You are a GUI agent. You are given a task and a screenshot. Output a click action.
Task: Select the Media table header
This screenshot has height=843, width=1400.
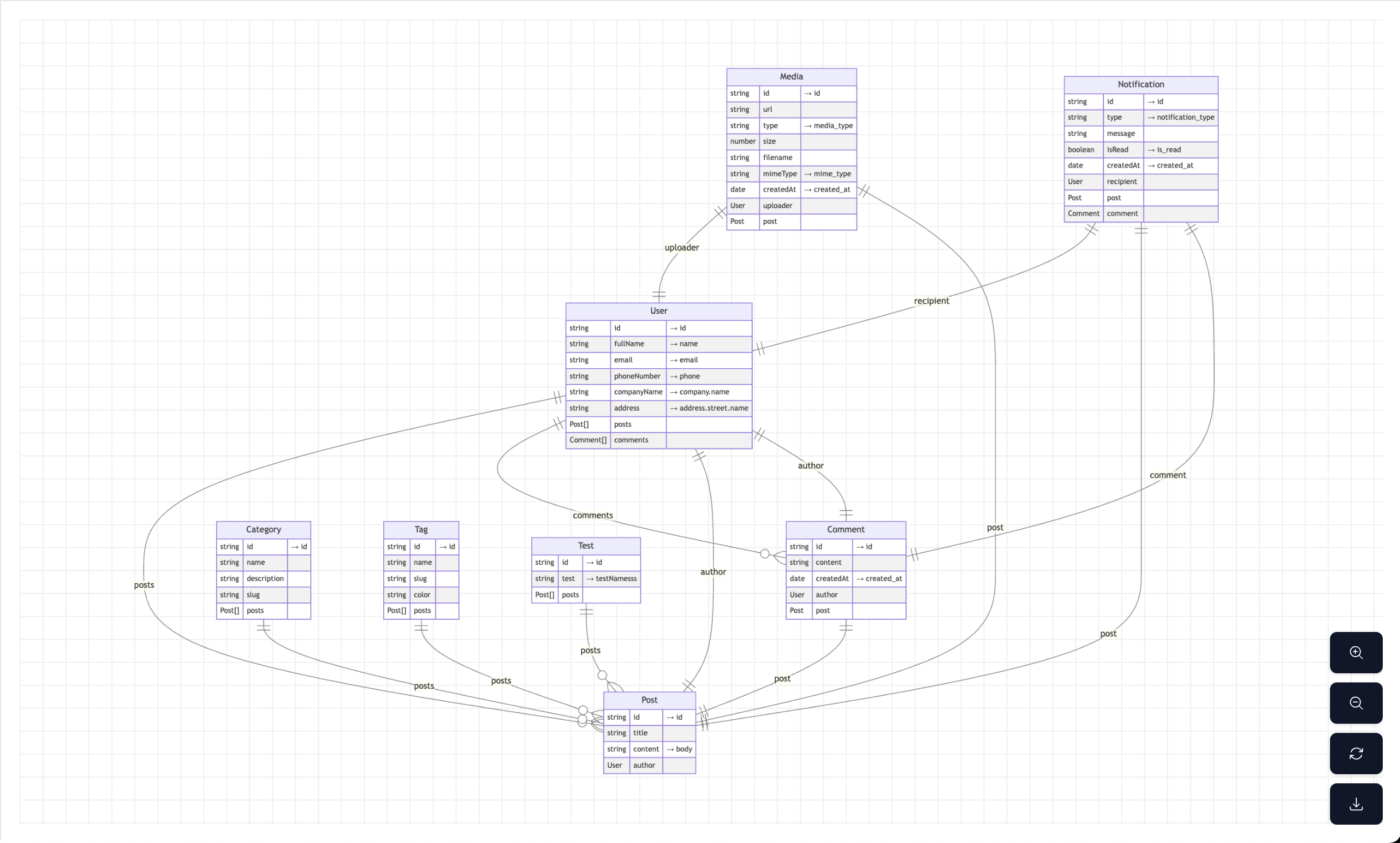[x=791, y=76]
